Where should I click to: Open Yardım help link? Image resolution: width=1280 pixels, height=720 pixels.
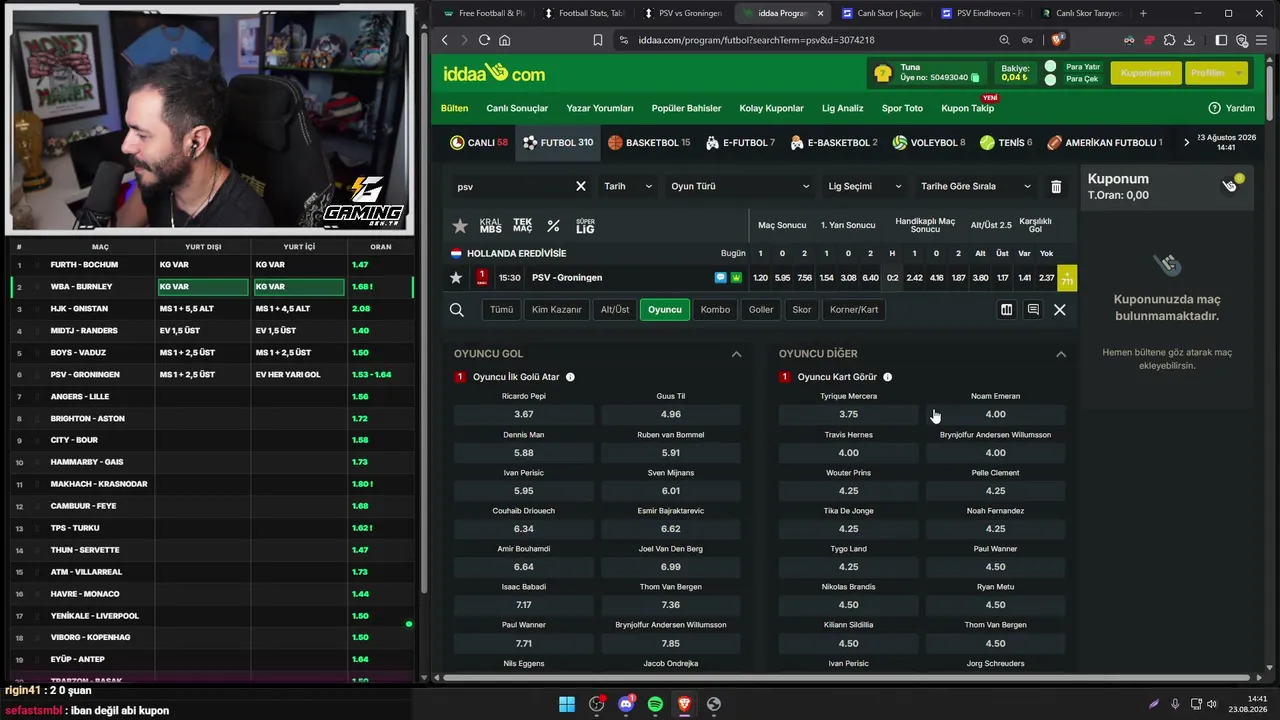[1231, 108]
